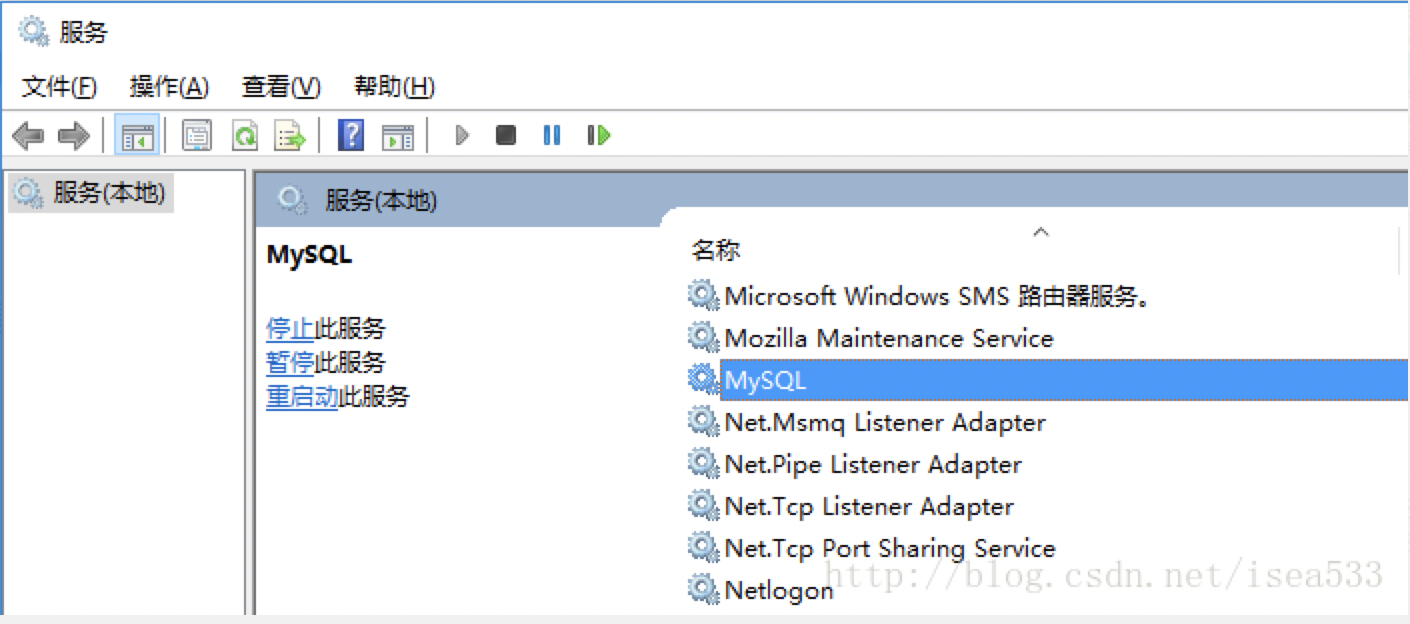This screenshot has width=1410, height=624.
Task: Select Net.Pipe Listener Adapter row
Action: tap(1046, 464)
